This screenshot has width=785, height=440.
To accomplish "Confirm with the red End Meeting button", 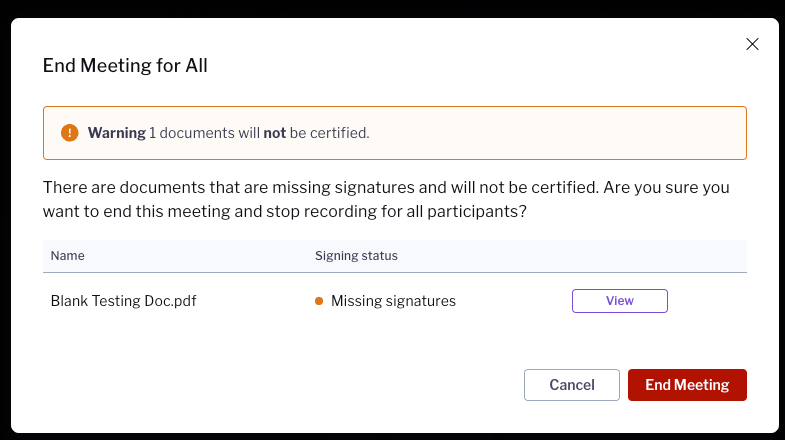I will pyautogui.click(x=687, y=385).
